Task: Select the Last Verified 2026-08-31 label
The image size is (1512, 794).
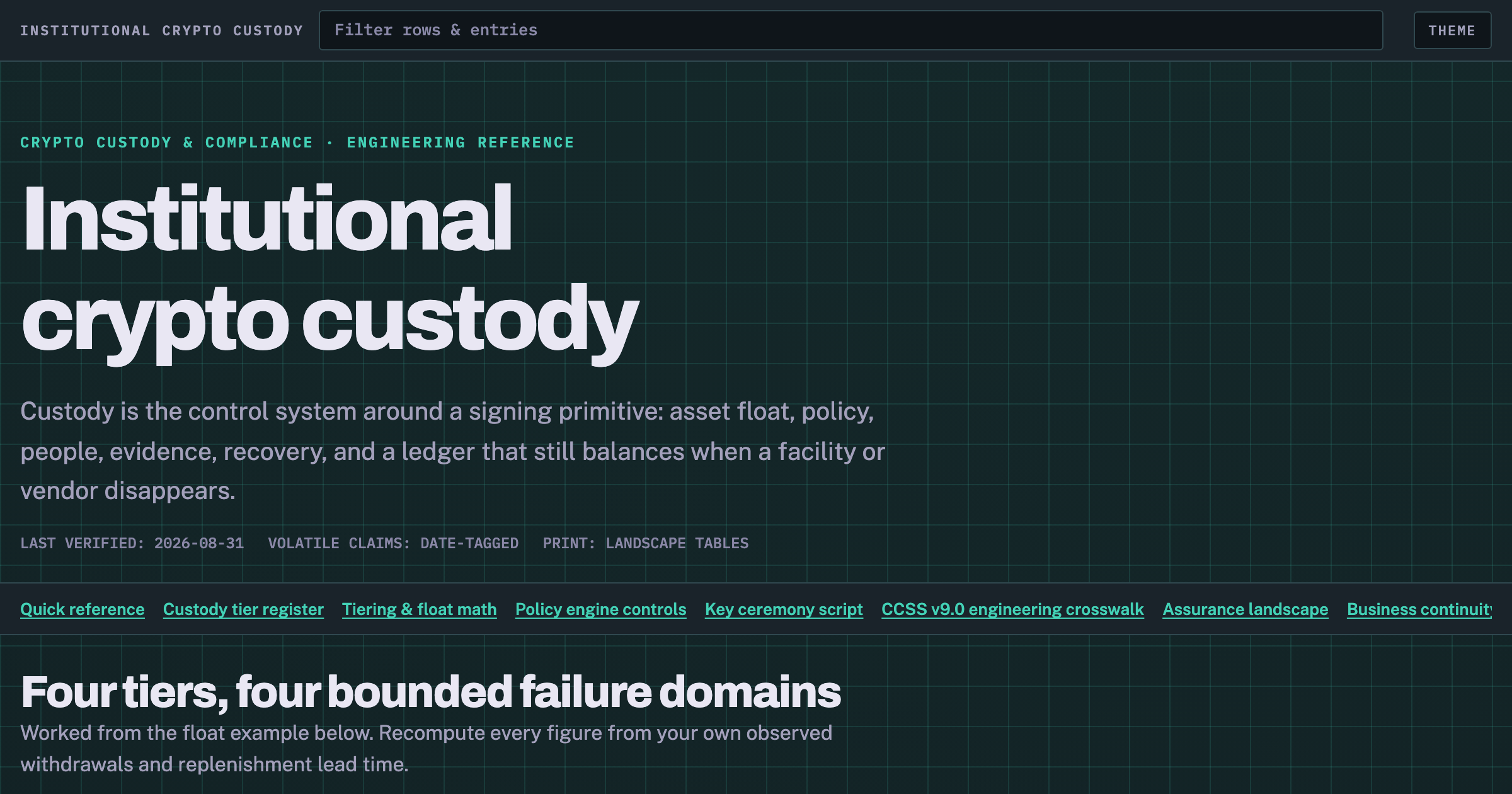Action: [132, 543]
